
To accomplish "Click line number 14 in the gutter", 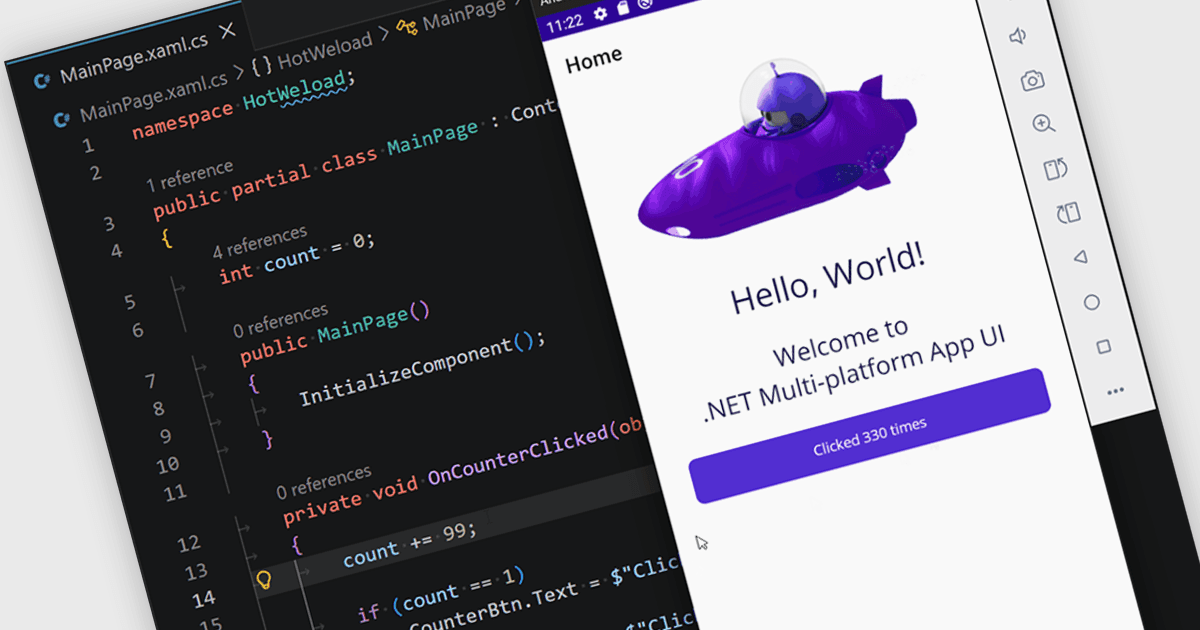I will coord(203,599).
